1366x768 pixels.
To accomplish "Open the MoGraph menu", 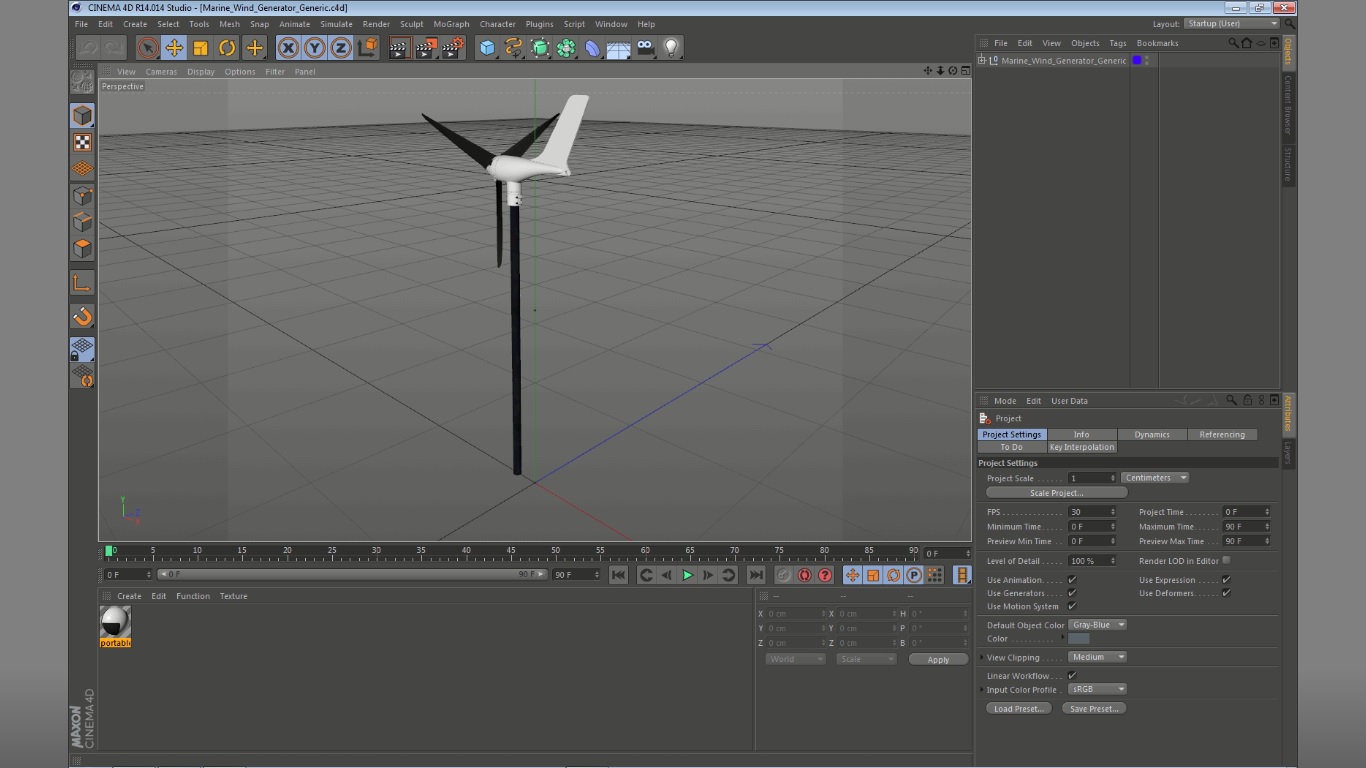I will pyautogui.click(x=451, y=24).
